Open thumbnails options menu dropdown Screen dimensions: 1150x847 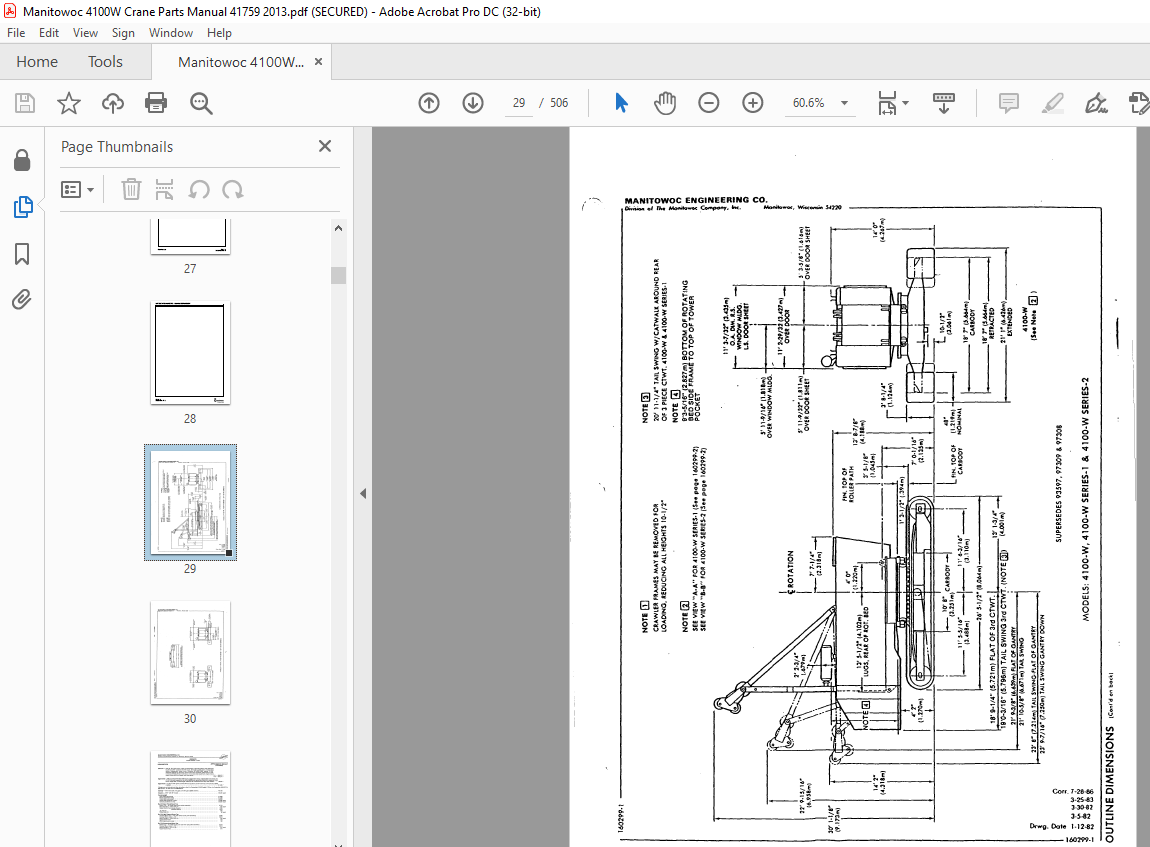pos(78,190)
